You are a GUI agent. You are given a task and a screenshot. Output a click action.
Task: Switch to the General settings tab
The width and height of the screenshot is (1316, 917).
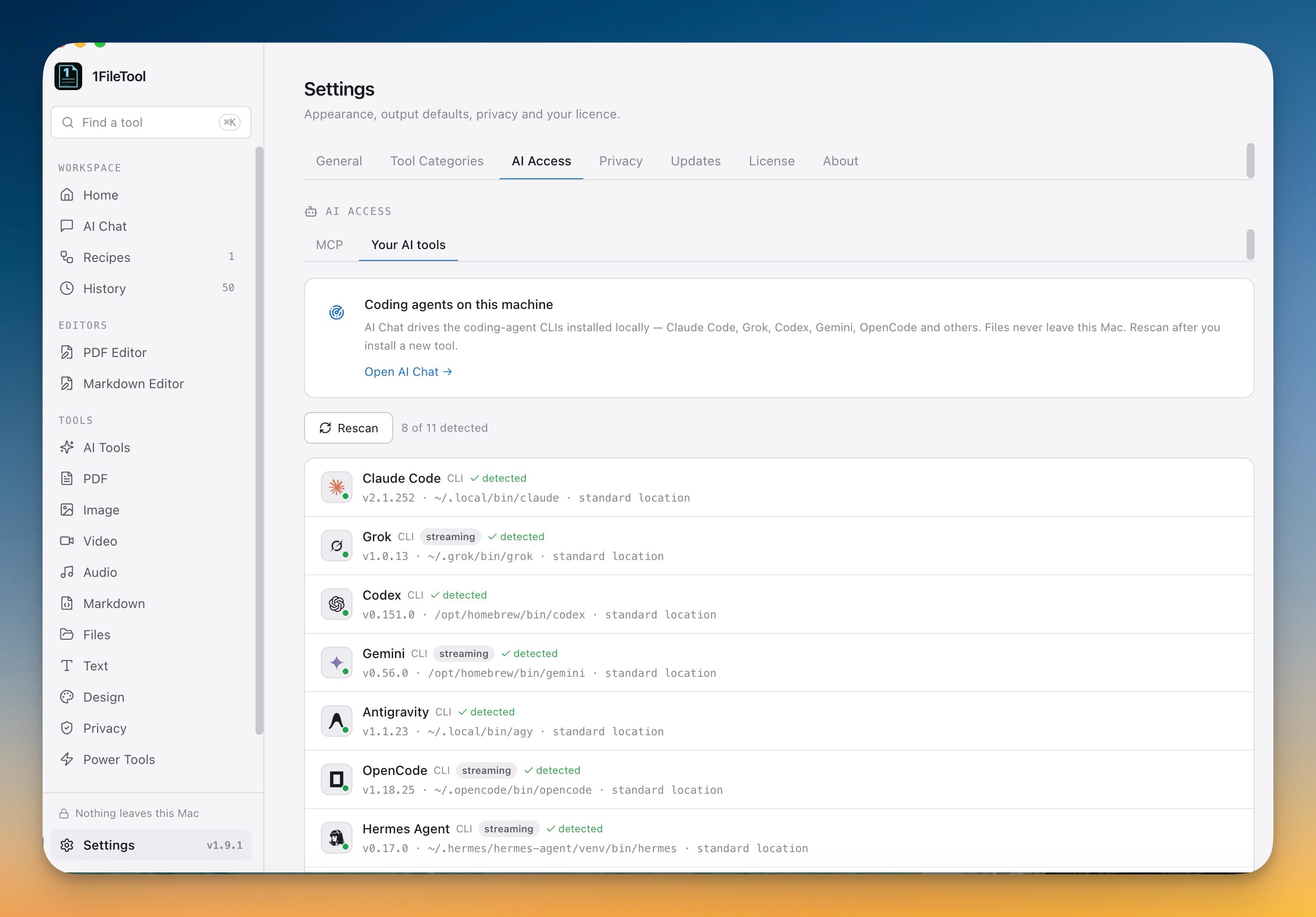pos(339,161)
